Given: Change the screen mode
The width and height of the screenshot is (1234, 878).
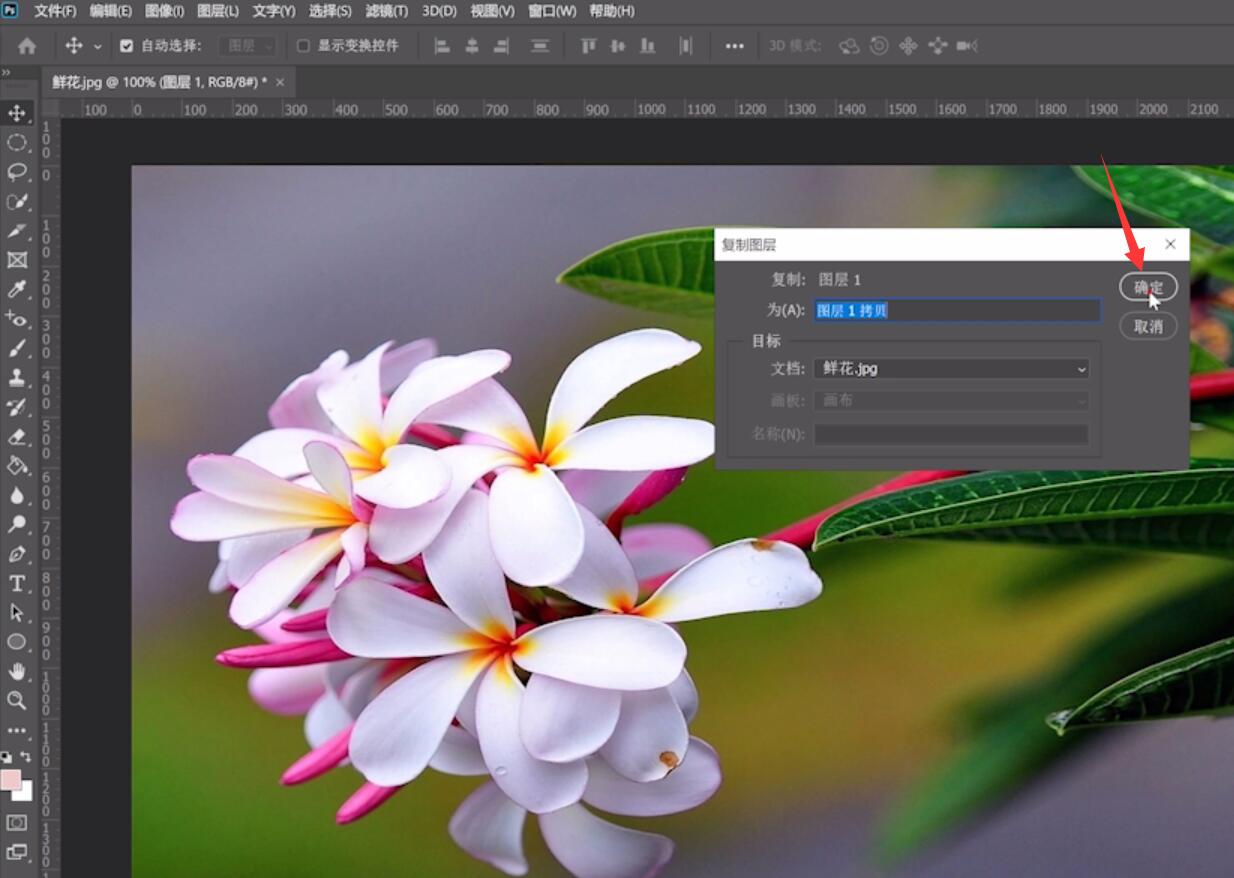Looking at the screenshot, I should pos(17,852).
